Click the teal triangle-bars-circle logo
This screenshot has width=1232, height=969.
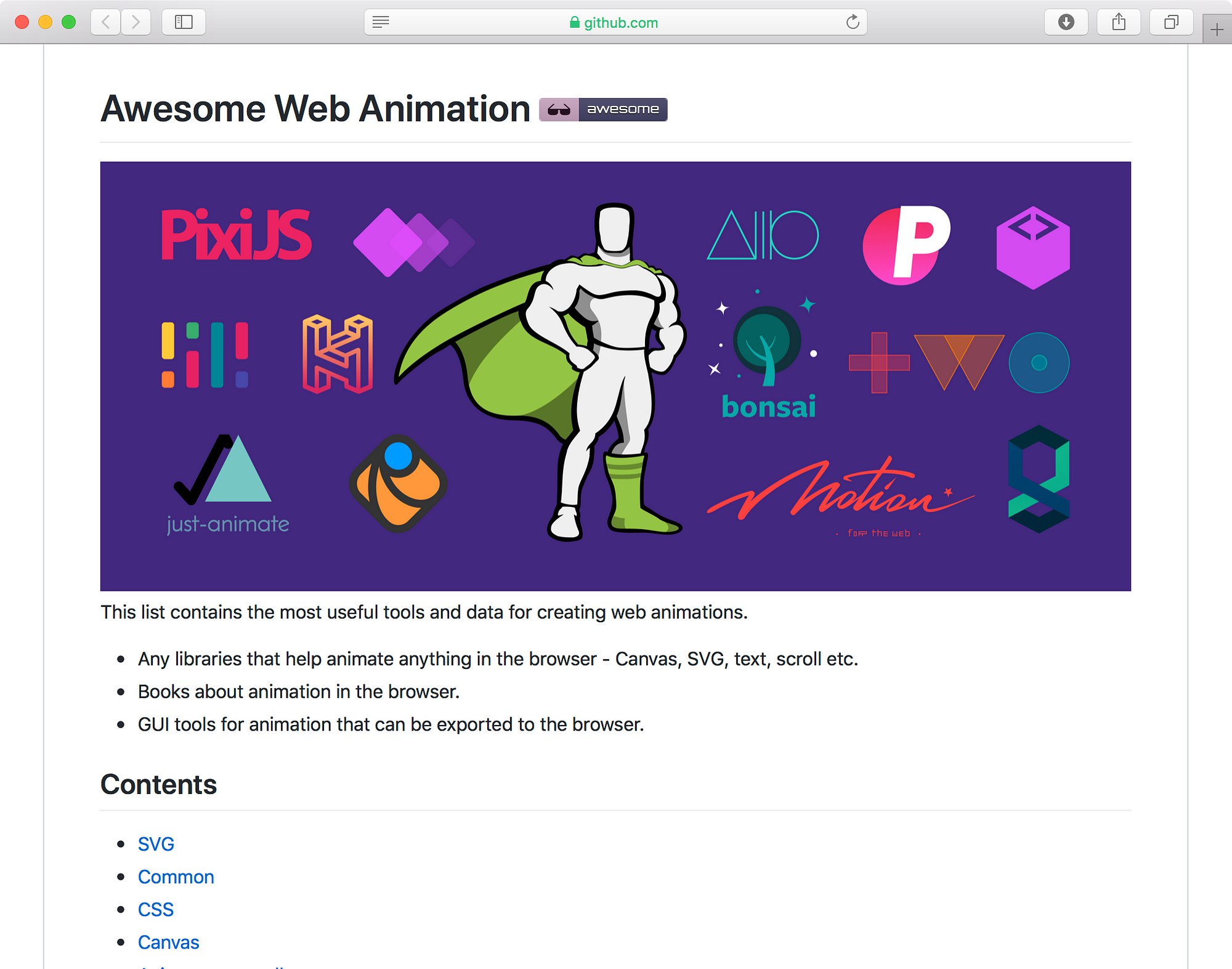click(x=763, y=235)
